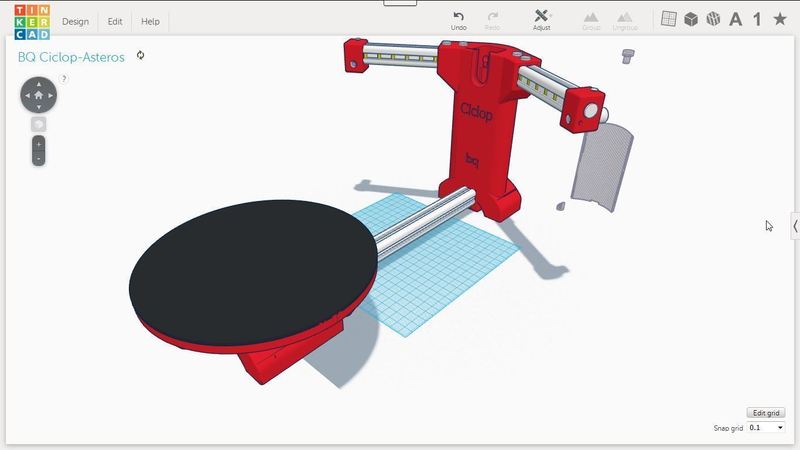The width and height of the screenshot is (800, 450).
Task: Click the Undo button
Action: pos(459,21)
